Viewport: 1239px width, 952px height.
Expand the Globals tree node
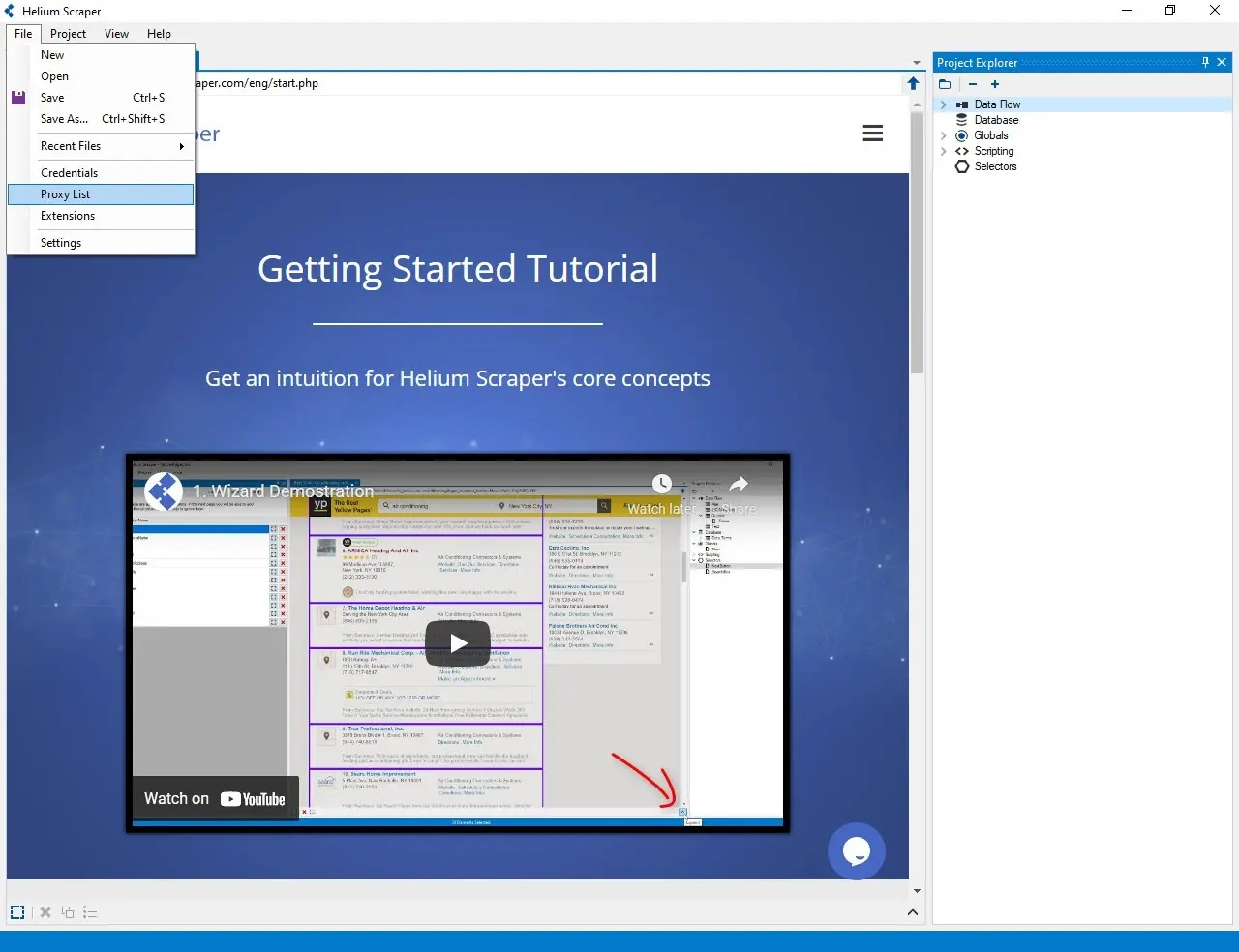click(944, 135)
